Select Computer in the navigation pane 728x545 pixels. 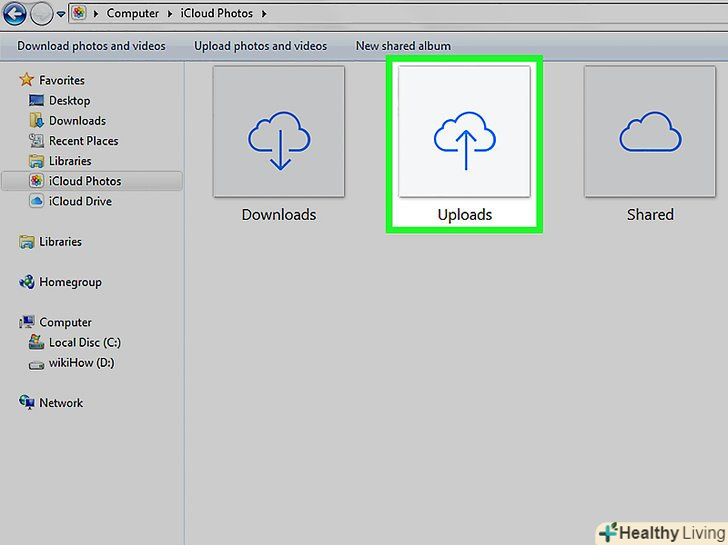pyautogui.click(x=65, y=322)
